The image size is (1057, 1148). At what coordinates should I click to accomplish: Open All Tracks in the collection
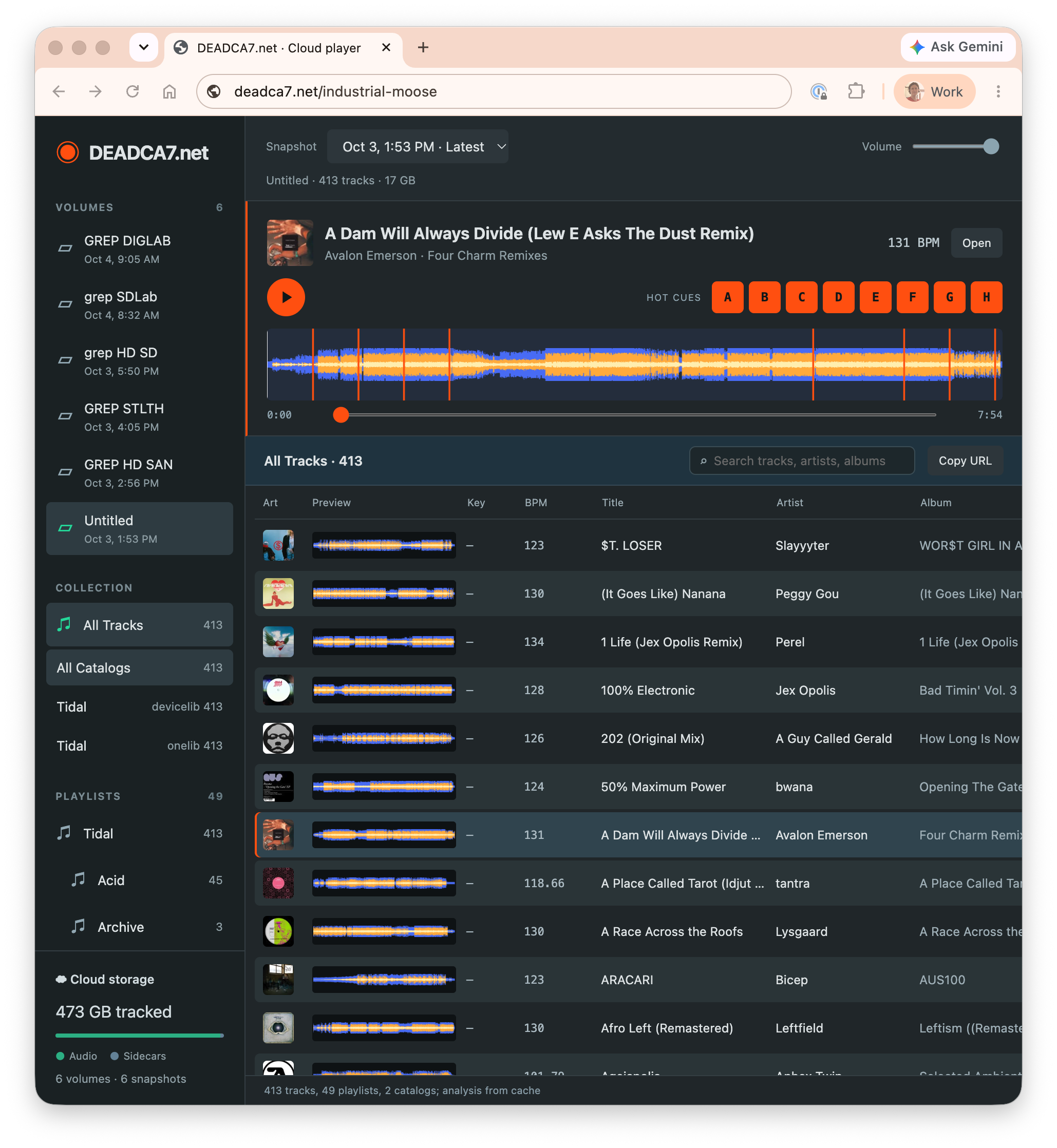(140, 625)
